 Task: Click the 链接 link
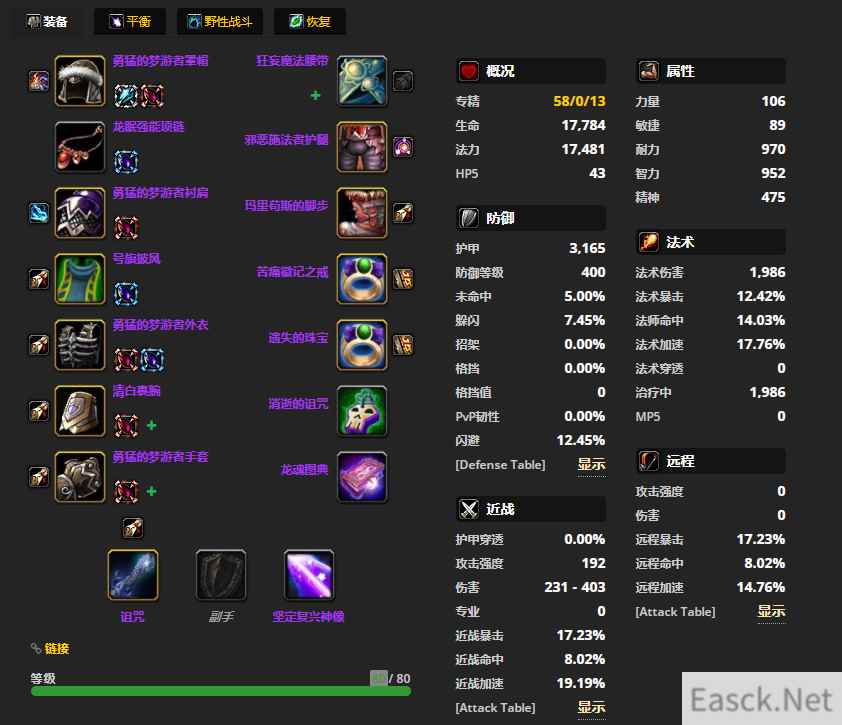(x=56, y=649)
